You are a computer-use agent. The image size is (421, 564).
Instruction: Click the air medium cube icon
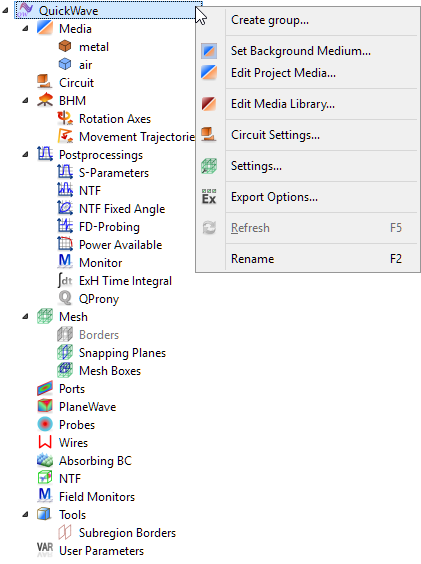65,64
